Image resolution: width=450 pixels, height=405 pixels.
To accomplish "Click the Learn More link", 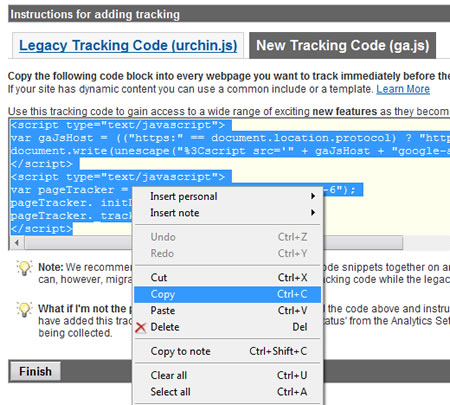I will click(x=403, y=89).
